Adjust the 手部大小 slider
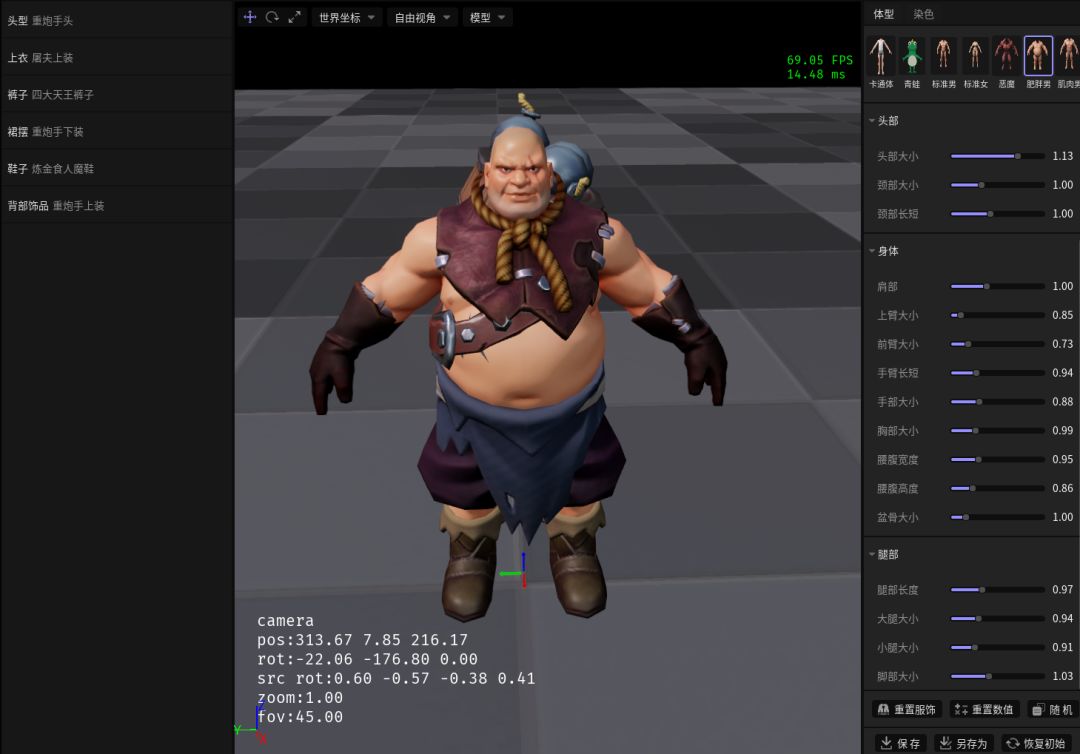This screenshot has width=1080, height=754. [997, 402]
